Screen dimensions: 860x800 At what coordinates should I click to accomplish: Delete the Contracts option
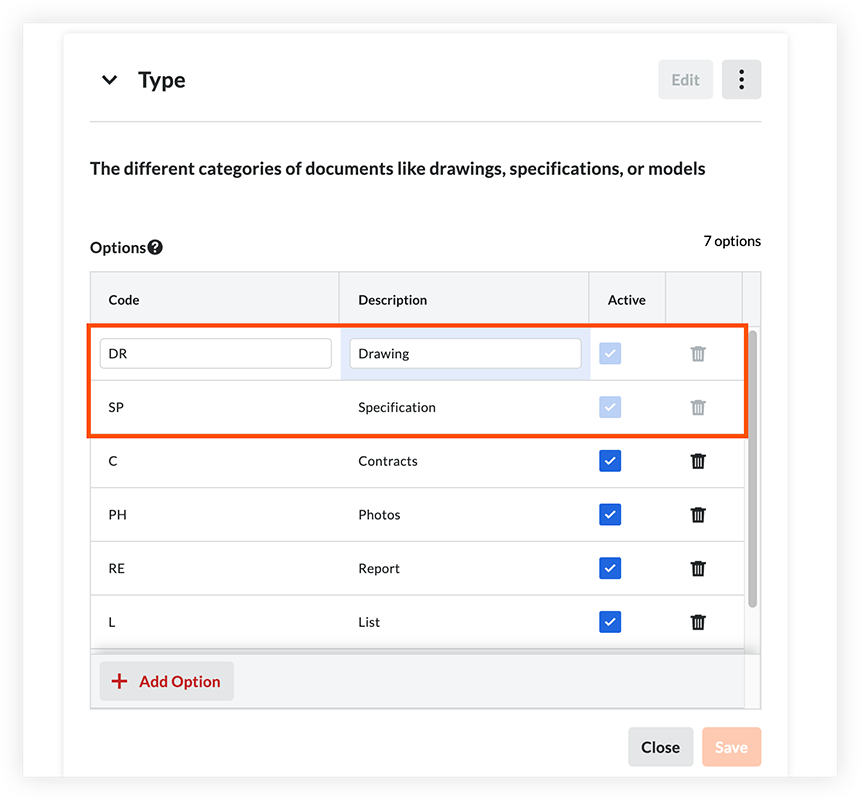coord(698,461)
